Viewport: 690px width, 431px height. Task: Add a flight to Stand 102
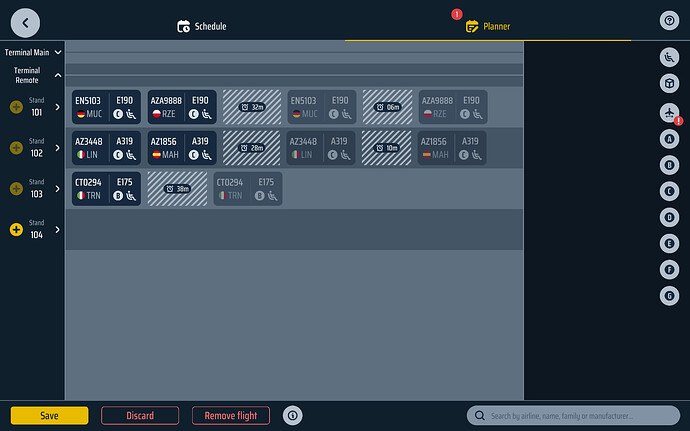pyautogui.click(x=16, y=148)
